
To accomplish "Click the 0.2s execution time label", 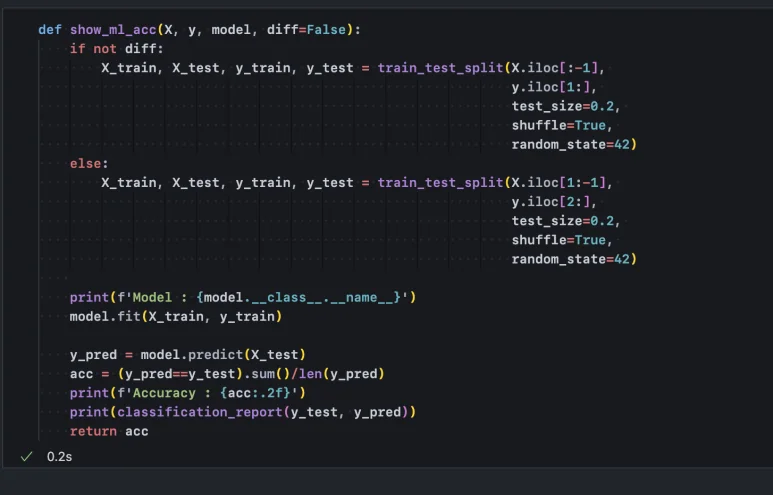I will [59, 456].
